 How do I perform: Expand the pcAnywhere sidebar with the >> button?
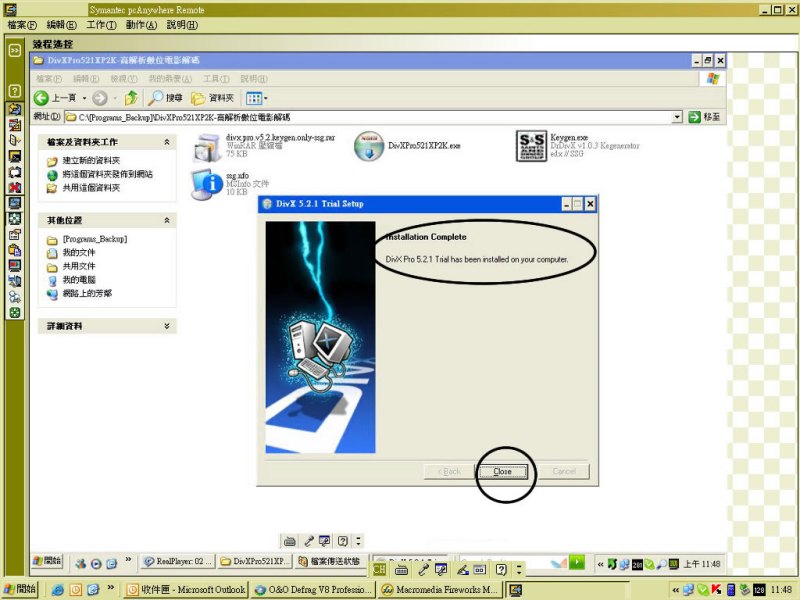[15, 50]
